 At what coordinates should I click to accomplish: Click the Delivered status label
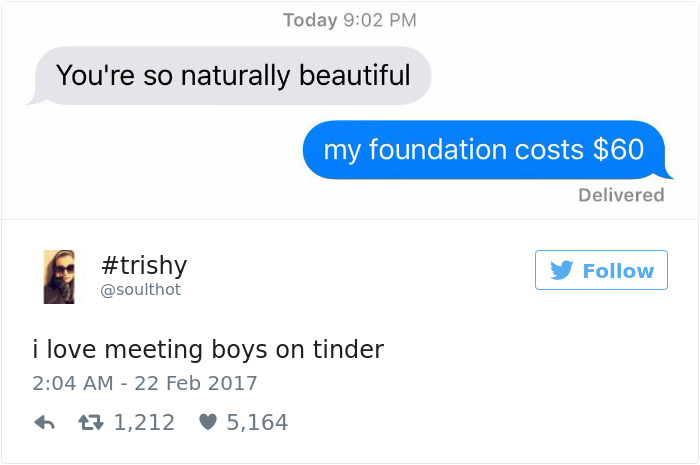coord(621,195)
